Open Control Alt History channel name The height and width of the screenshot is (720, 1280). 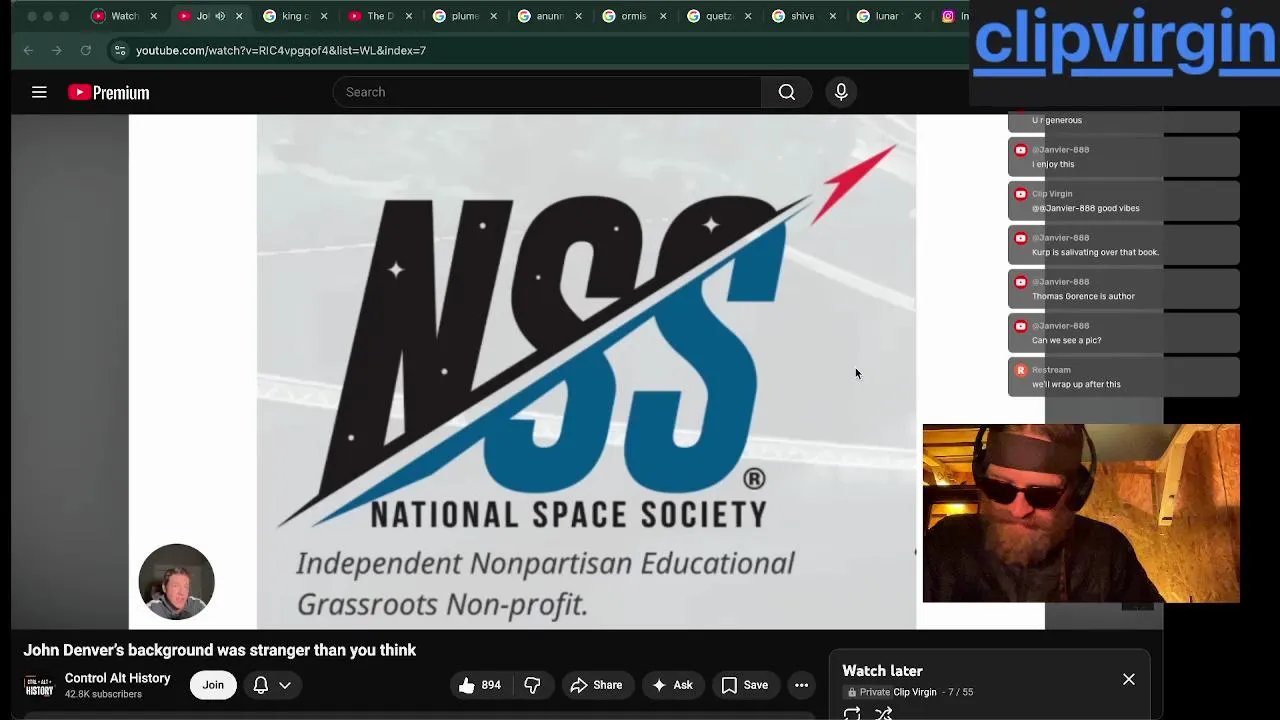pos(118,678)
